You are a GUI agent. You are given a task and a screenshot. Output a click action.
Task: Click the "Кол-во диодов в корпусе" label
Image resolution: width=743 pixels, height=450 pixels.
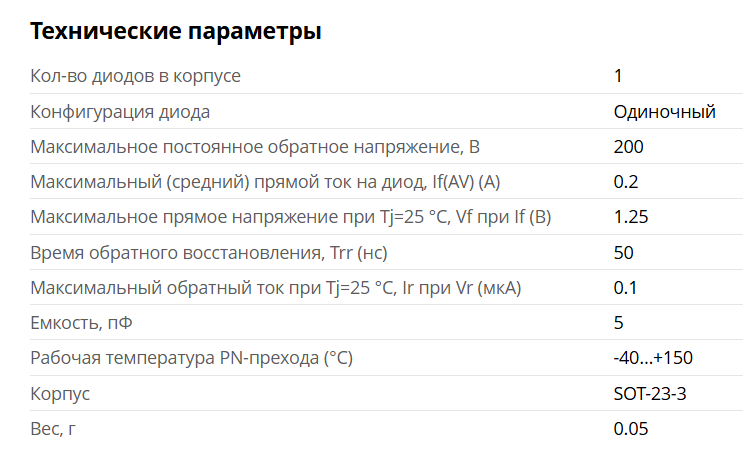(x=136, y=76)
